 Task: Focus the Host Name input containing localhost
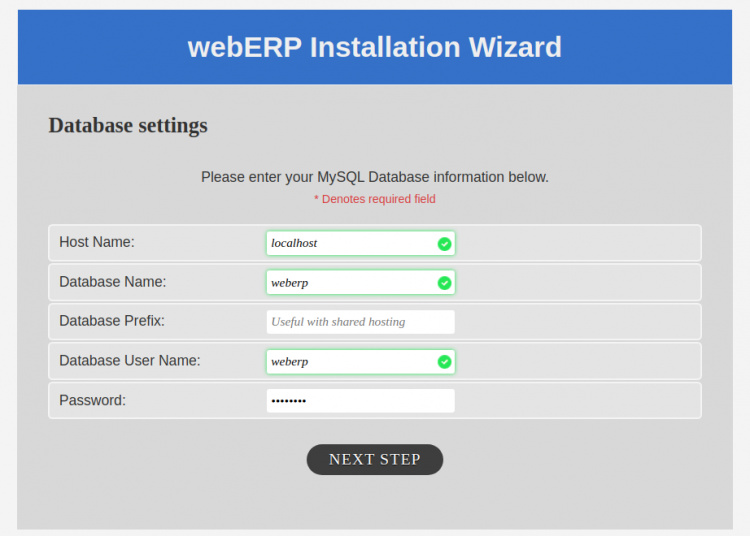click(350, 243)
